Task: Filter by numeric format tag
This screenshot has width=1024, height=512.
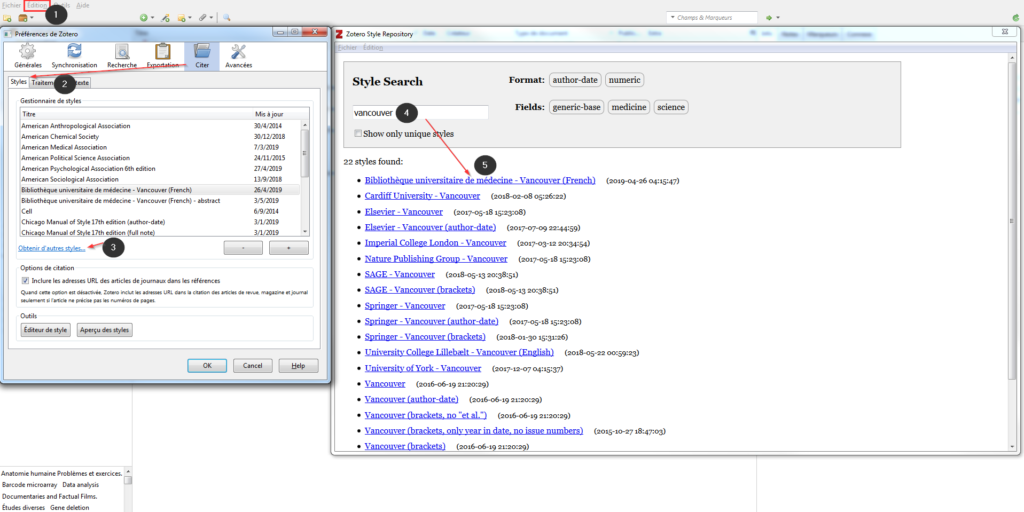Action: (624, 80)
